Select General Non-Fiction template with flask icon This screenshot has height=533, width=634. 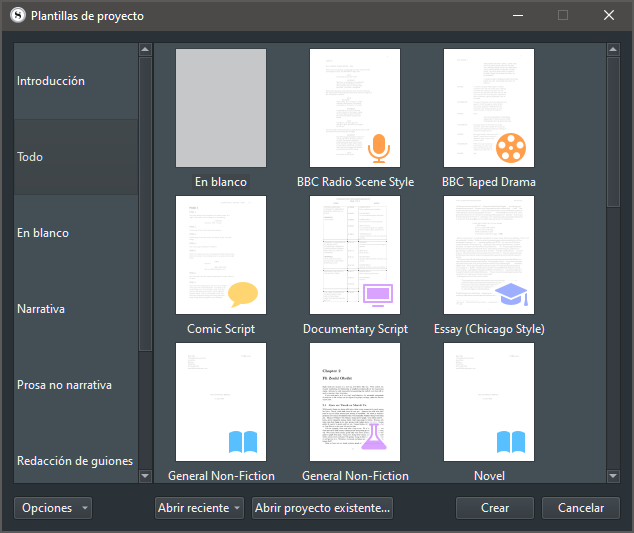[x=355, y=402]
